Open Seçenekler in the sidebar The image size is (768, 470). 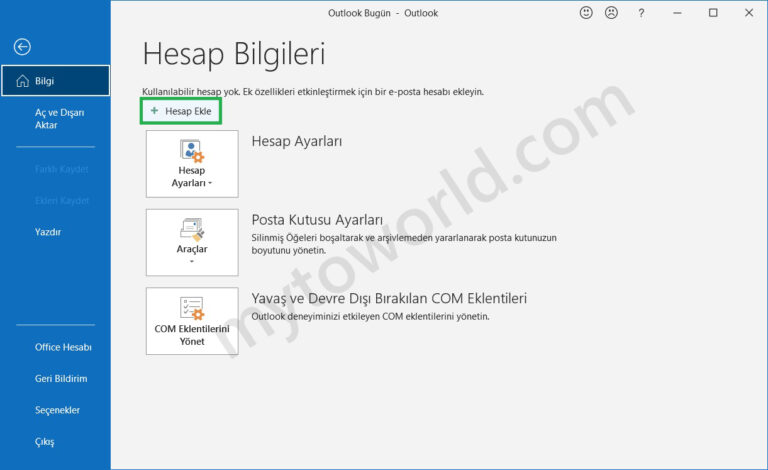click(57, 410)
